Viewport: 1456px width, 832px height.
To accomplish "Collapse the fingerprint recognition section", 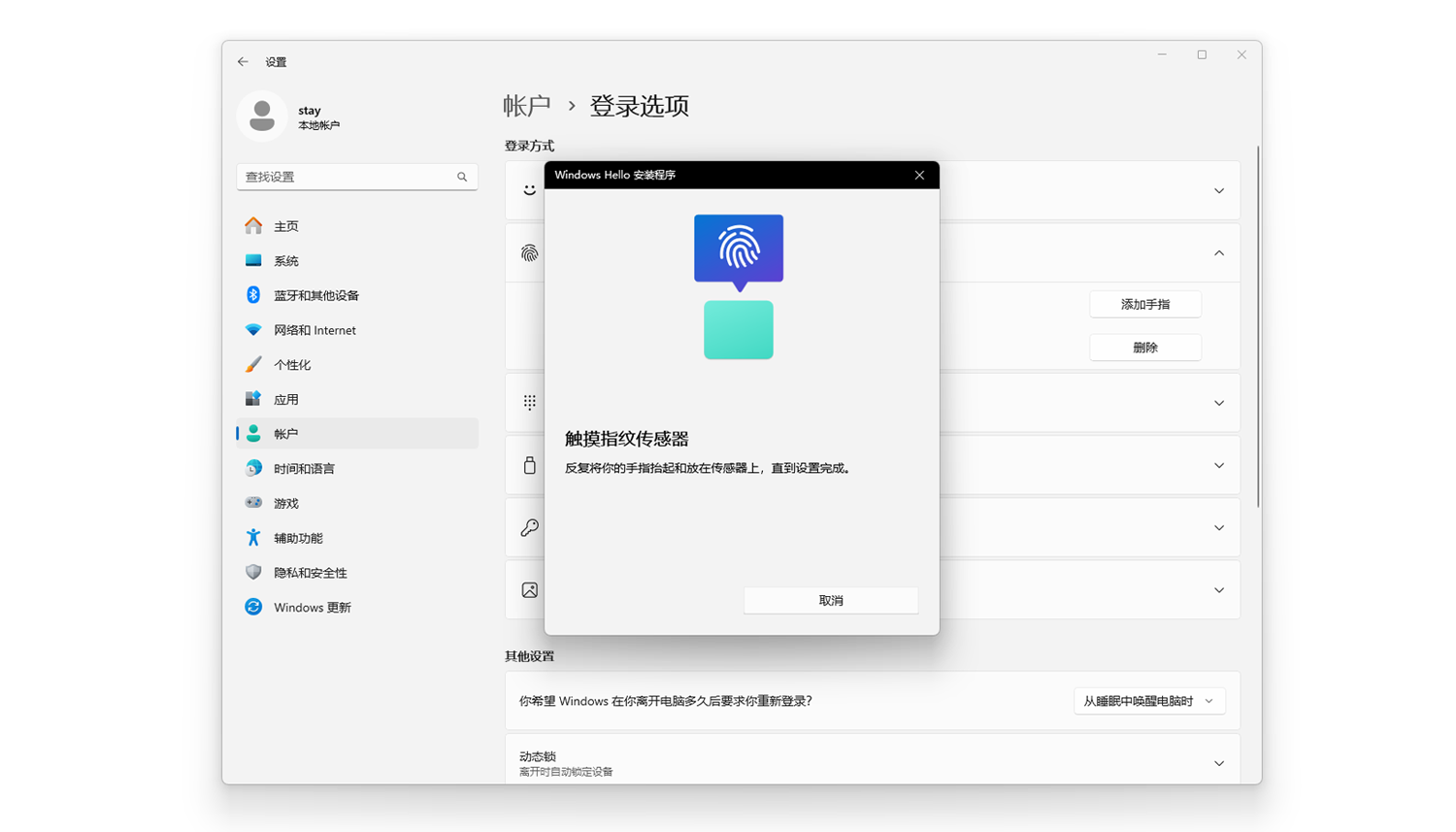I will [x=1219, y=253].
